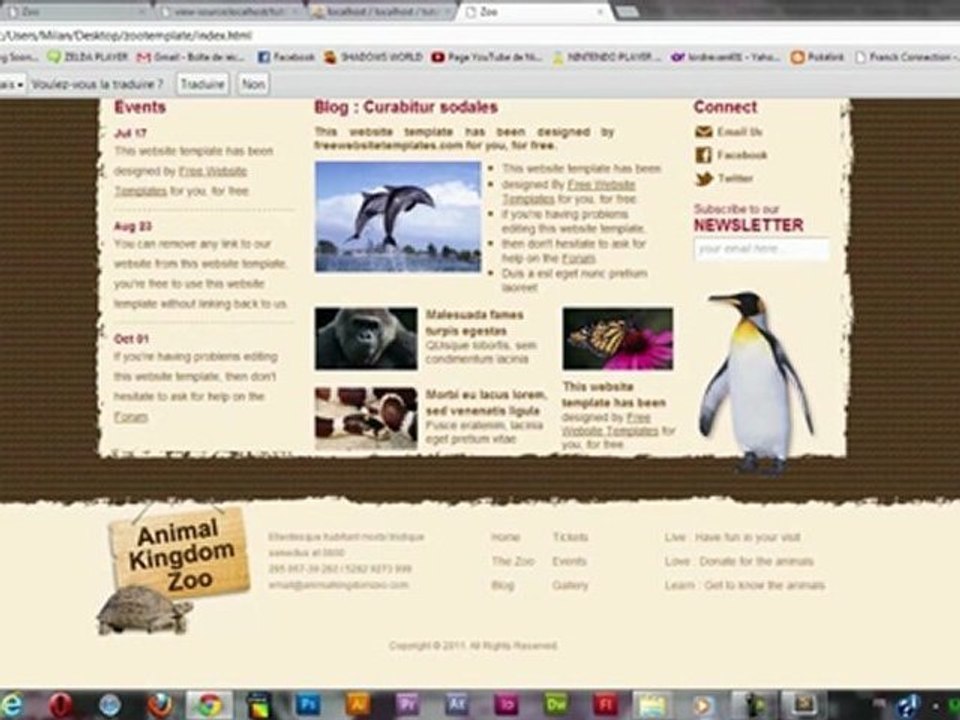The height and width of the screenshot is (720, 960).
Task: Click the Animal Kingdom Zoo sign logo
Action: pyautogui.click(x=181, y=554)
